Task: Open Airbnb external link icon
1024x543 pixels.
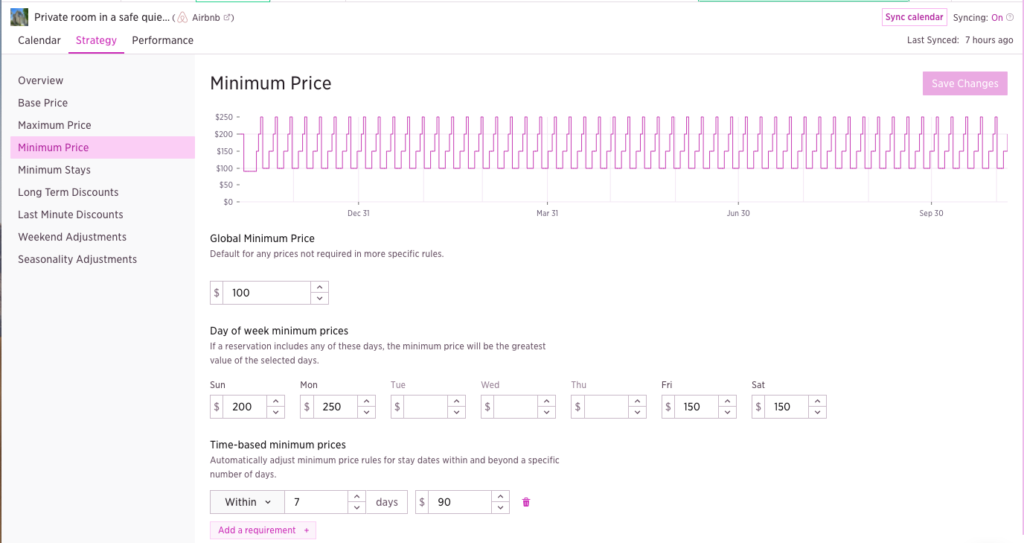Action: pos(229,18)
